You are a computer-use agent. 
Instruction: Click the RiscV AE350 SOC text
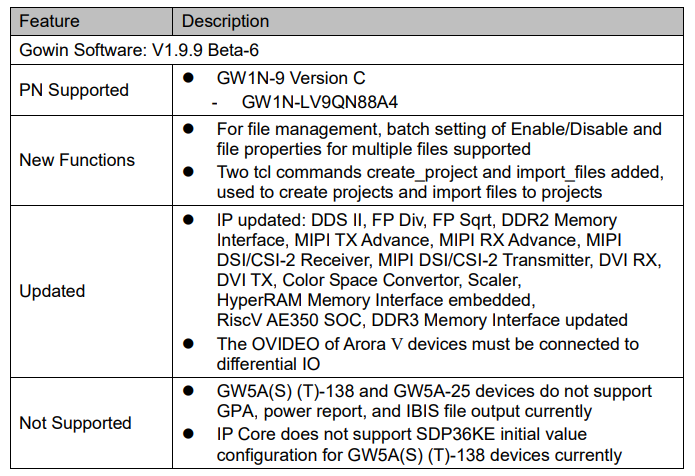283,320
